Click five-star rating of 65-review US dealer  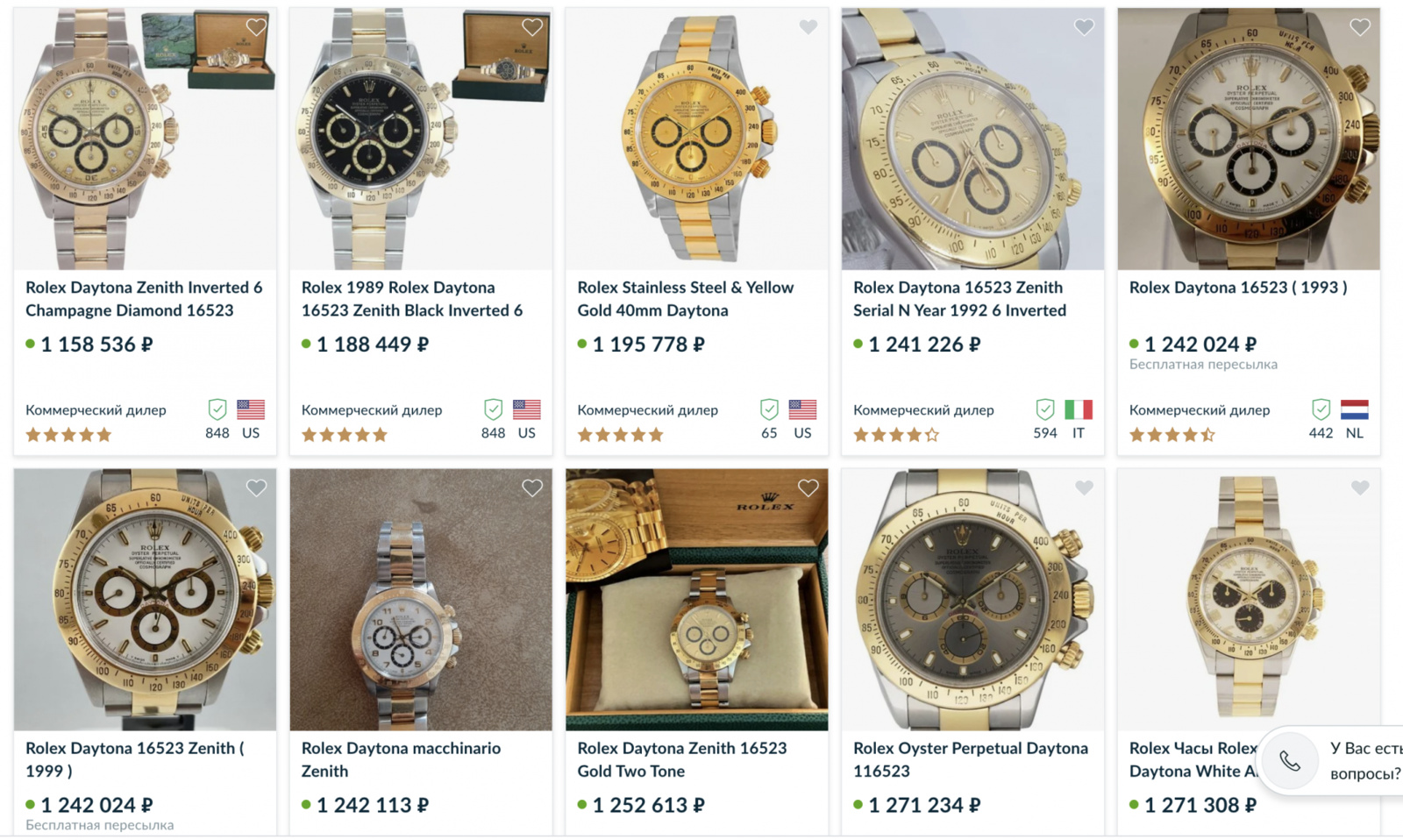point(620,434)
